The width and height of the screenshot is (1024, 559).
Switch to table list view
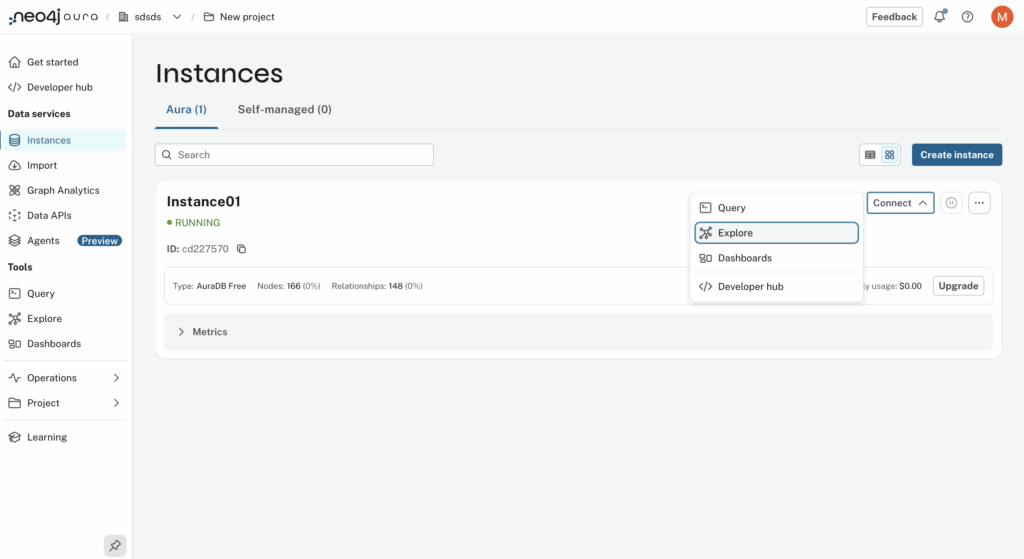[x=870, y=155]
